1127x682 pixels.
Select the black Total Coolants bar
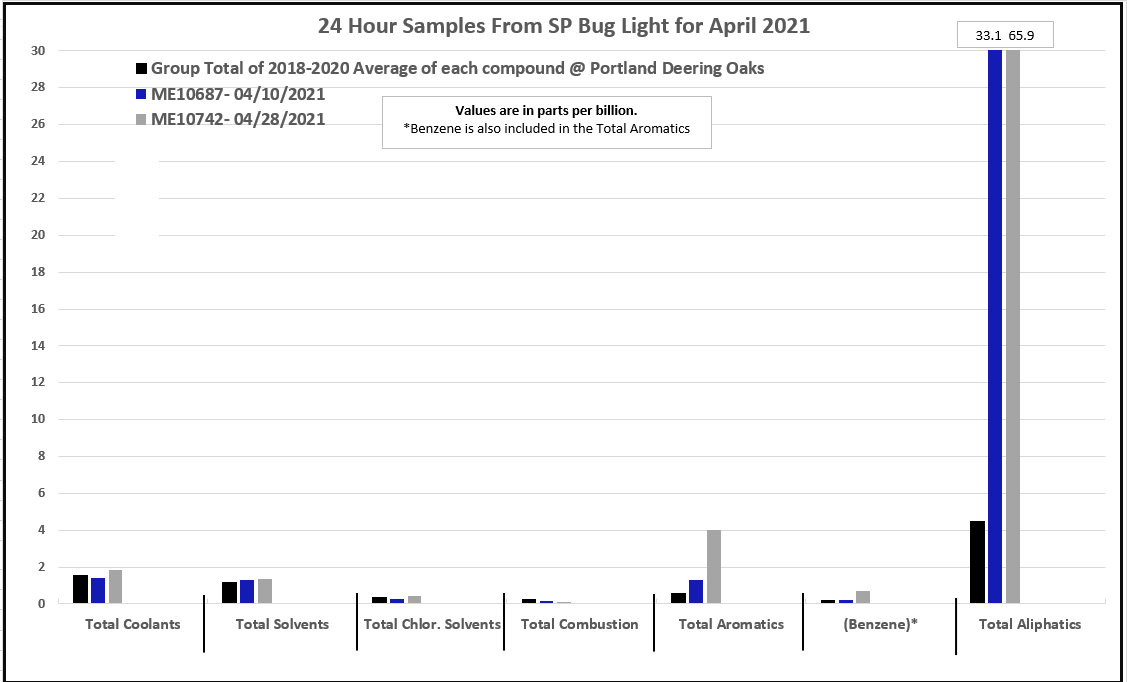coord(80,589)
